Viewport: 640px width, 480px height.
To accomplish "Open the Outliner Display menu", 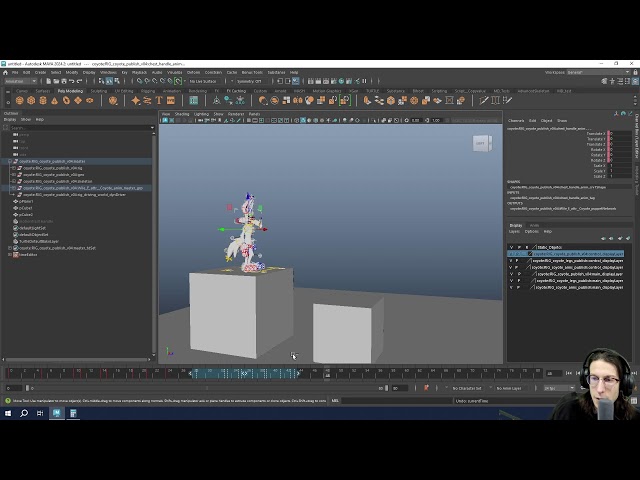I will point(10,120).
